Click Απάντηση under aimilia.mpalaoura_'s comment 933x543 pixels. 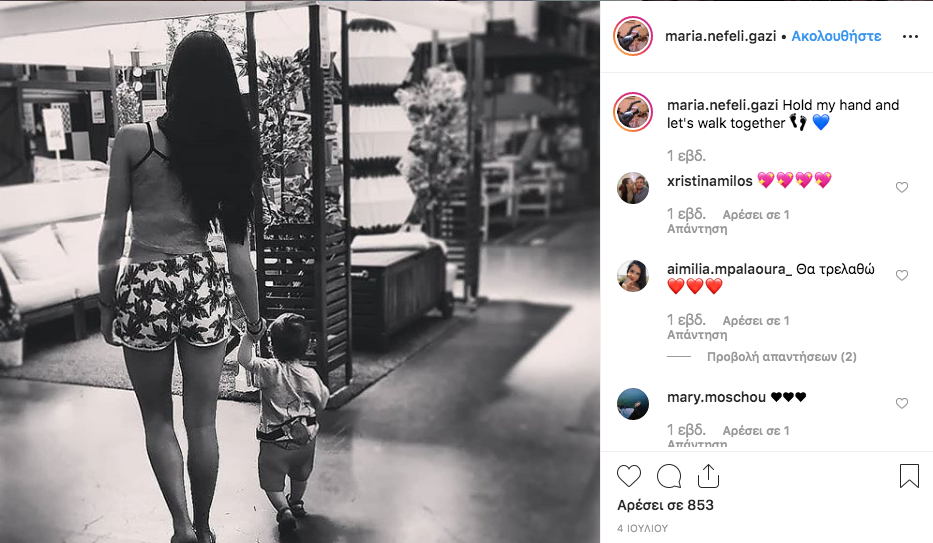coord(697,335)
